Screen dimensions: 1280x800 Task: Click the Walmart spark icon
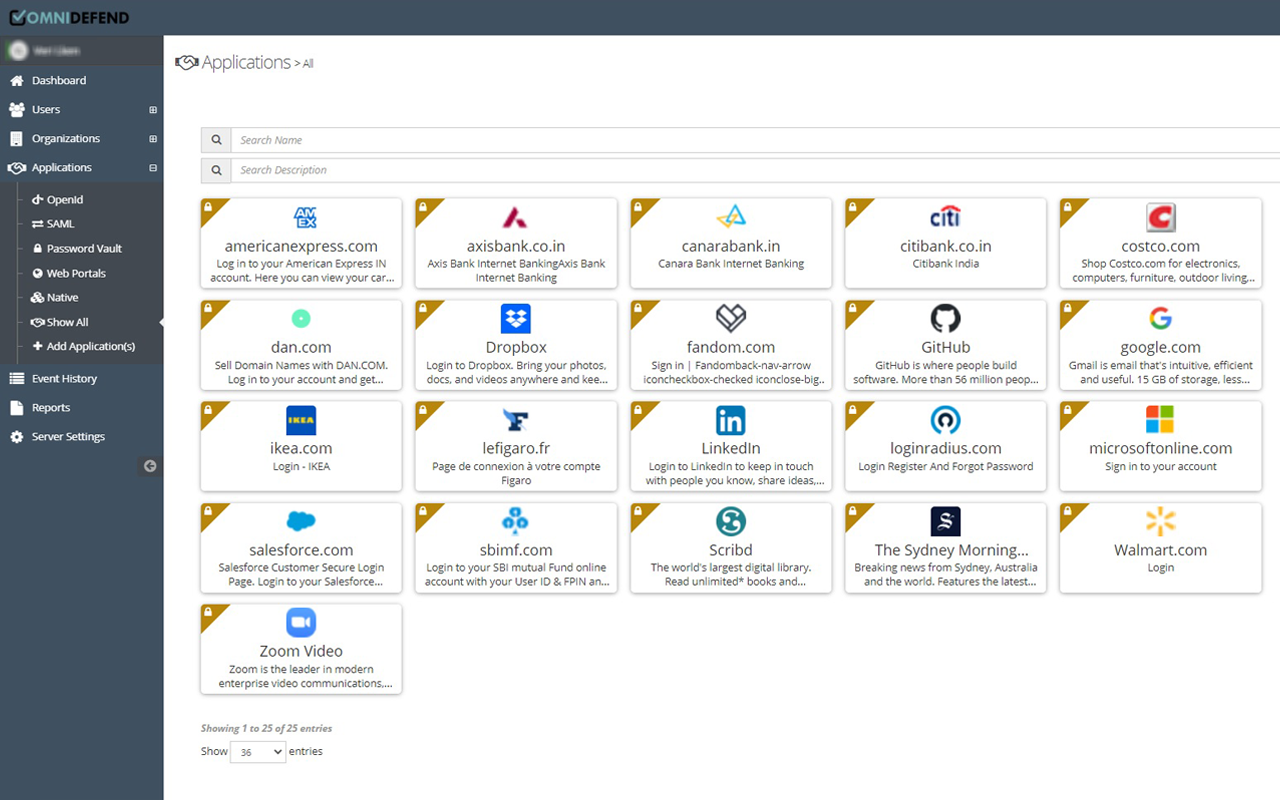[1160, 521]
